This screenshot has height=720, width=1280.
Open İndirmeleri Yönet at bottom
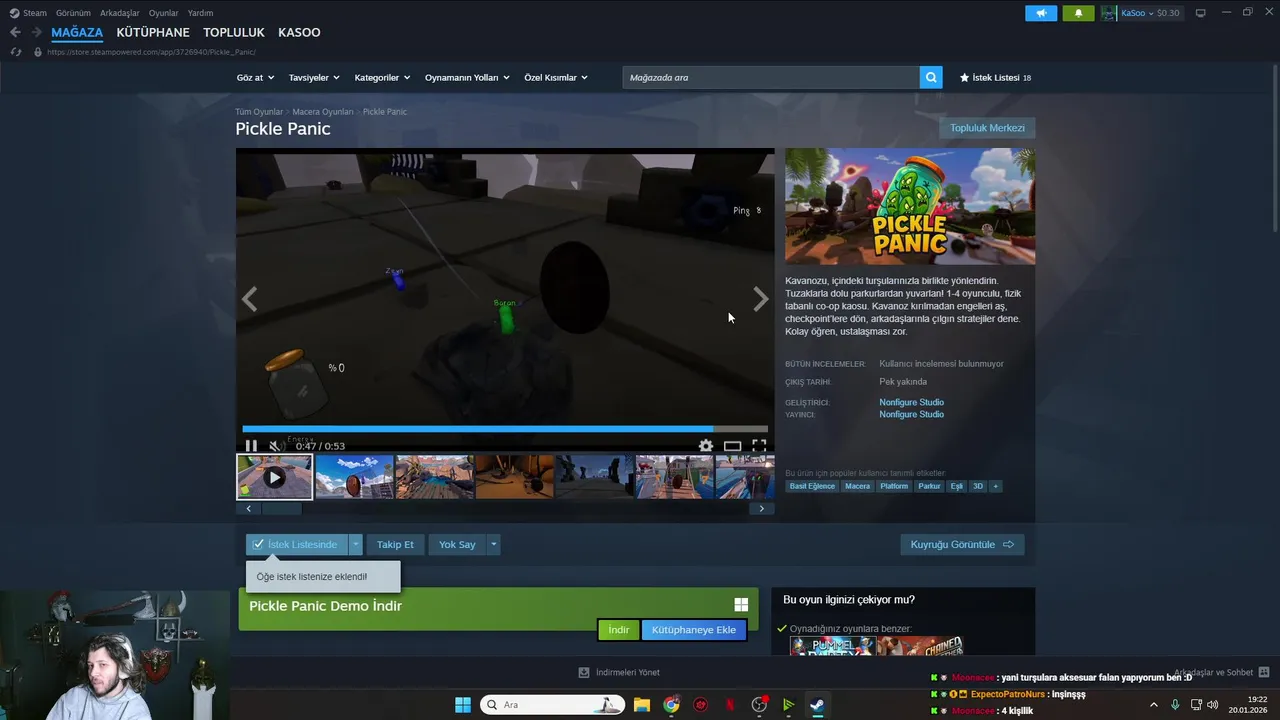(619, 672)
